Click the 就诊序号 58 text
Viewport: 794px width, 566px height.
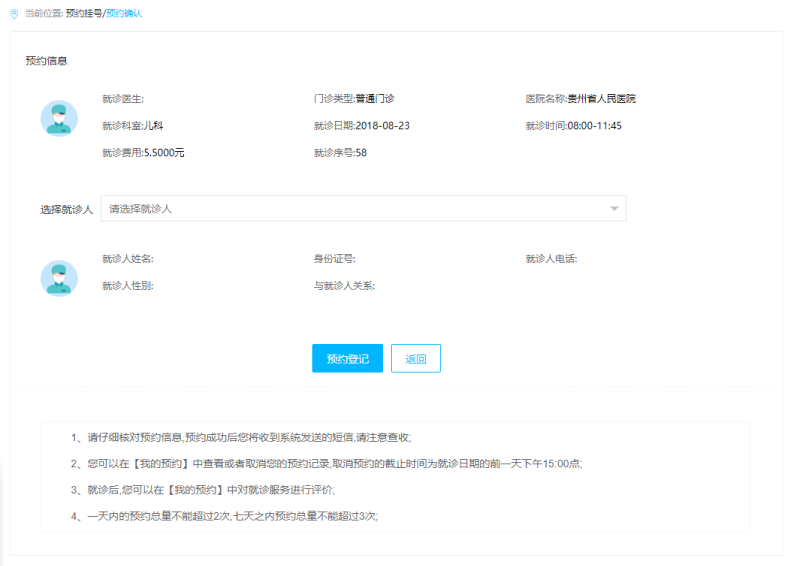coord(340,153)
